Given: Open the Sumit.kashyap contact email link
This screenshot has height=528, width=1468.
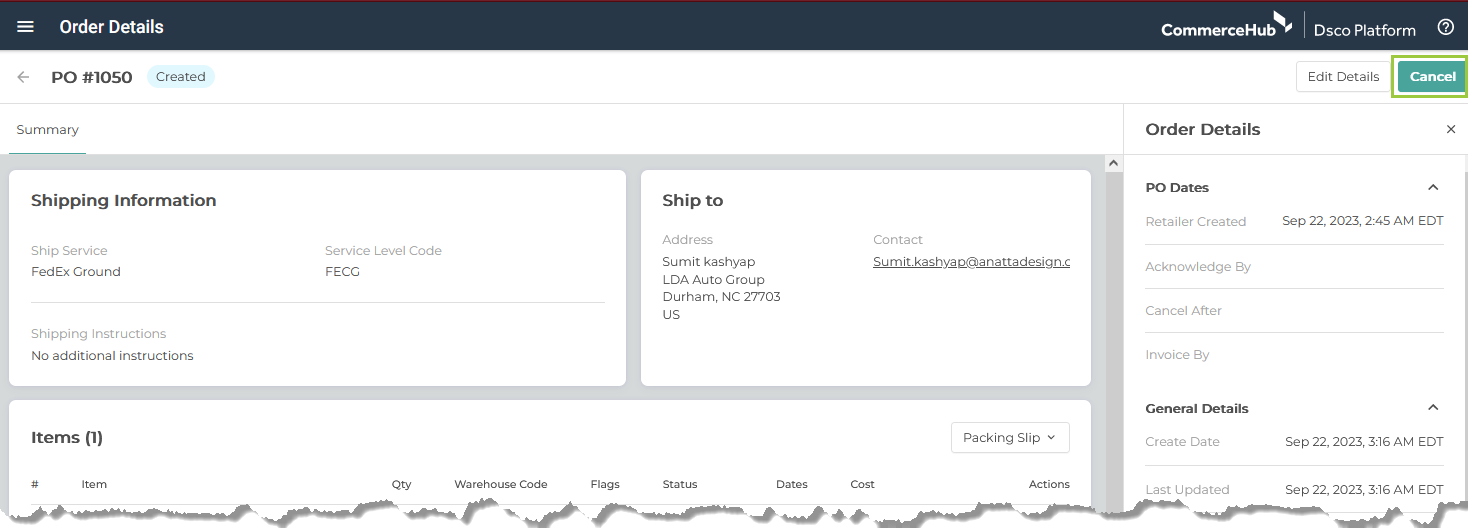Looking at the screenshot, I should click(x=972, y=262).
